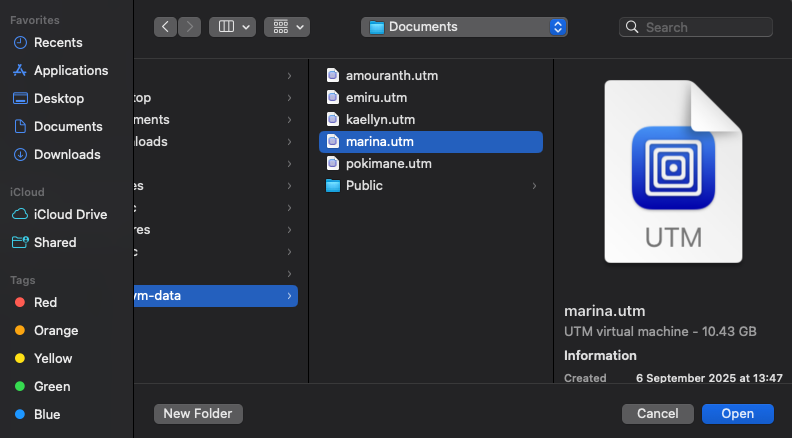Open the Documents location popup menu
This screenshot has height=438, width=792.
pos(464,27)
